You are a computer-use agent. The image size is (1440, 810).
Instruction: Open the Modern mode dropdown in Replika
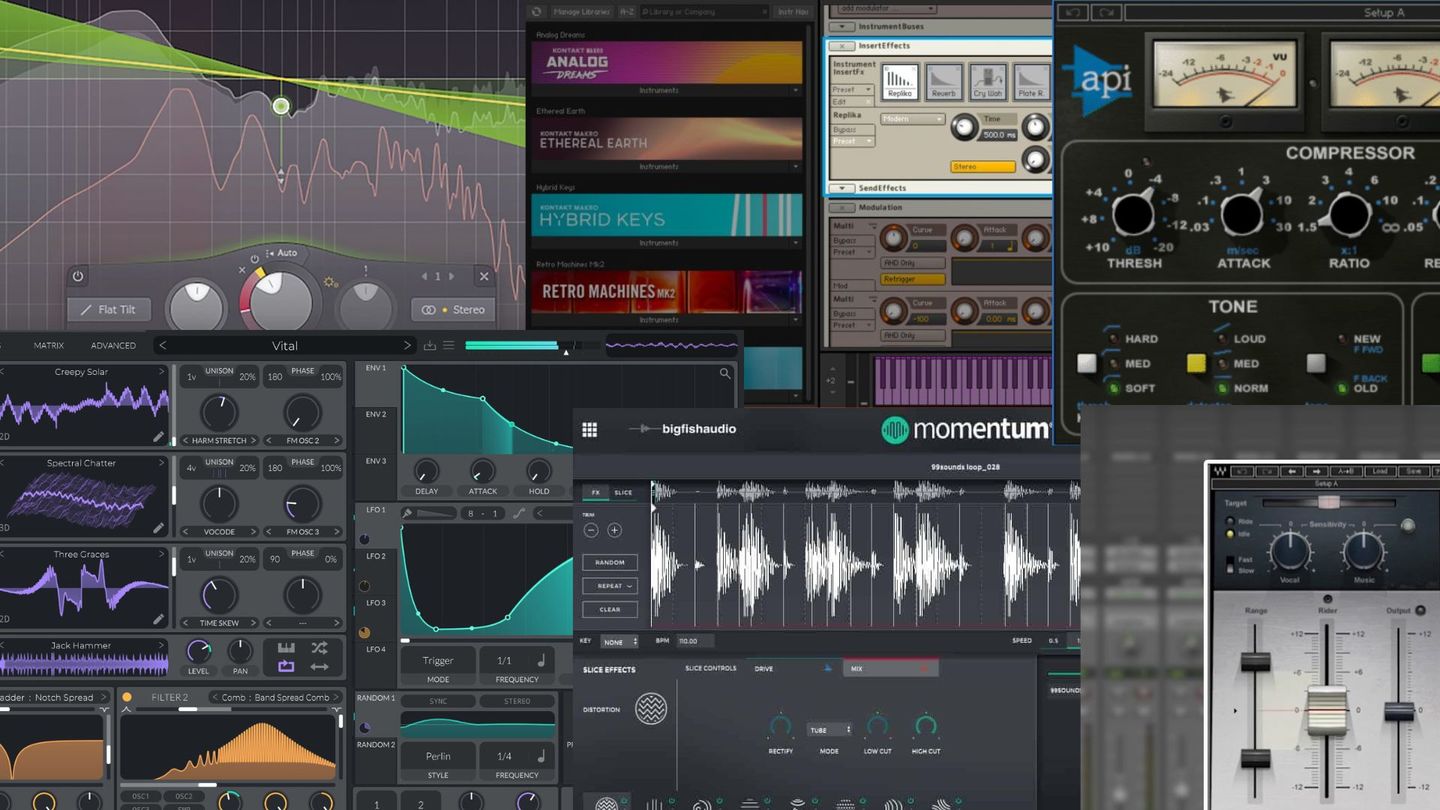(913, 119)
